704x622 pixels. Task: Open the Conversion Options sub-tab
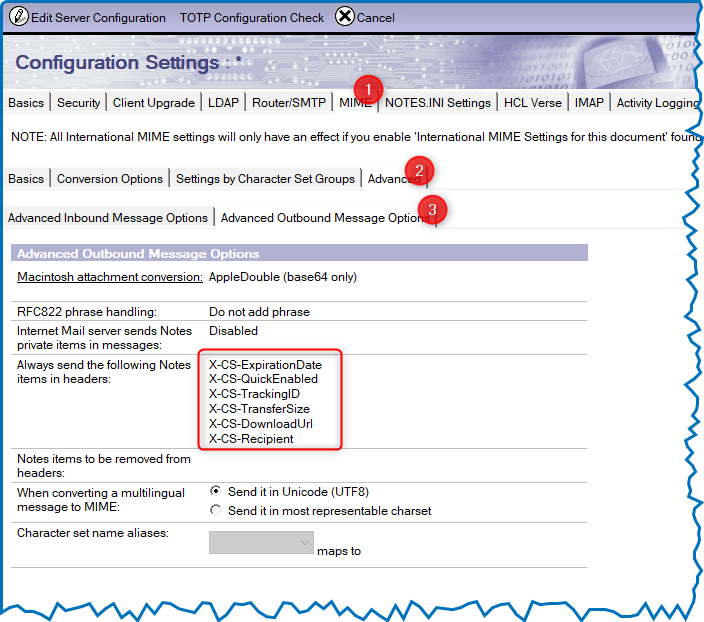110,179
